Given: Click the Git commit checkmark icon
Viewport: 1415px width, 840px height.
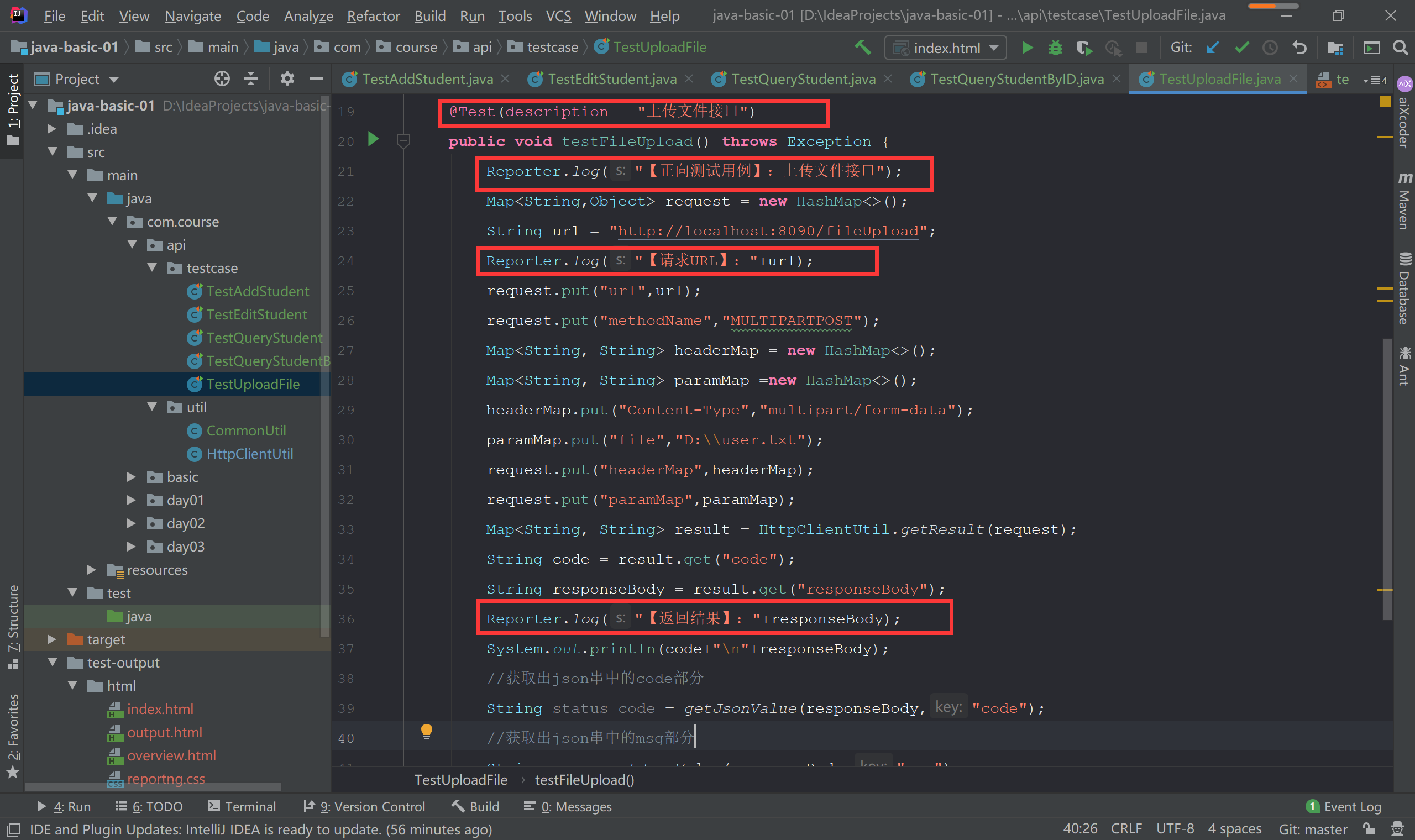Looking at the screenshot, I should point(1242,48).
